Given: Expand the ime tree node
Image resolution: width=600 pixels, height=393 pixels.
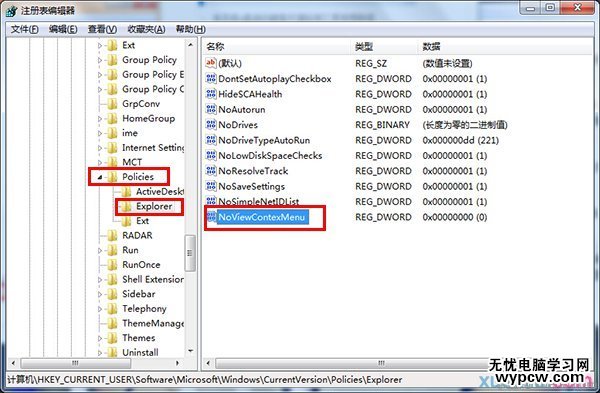Looking at the screenshot, I should (x=100, y=133).
